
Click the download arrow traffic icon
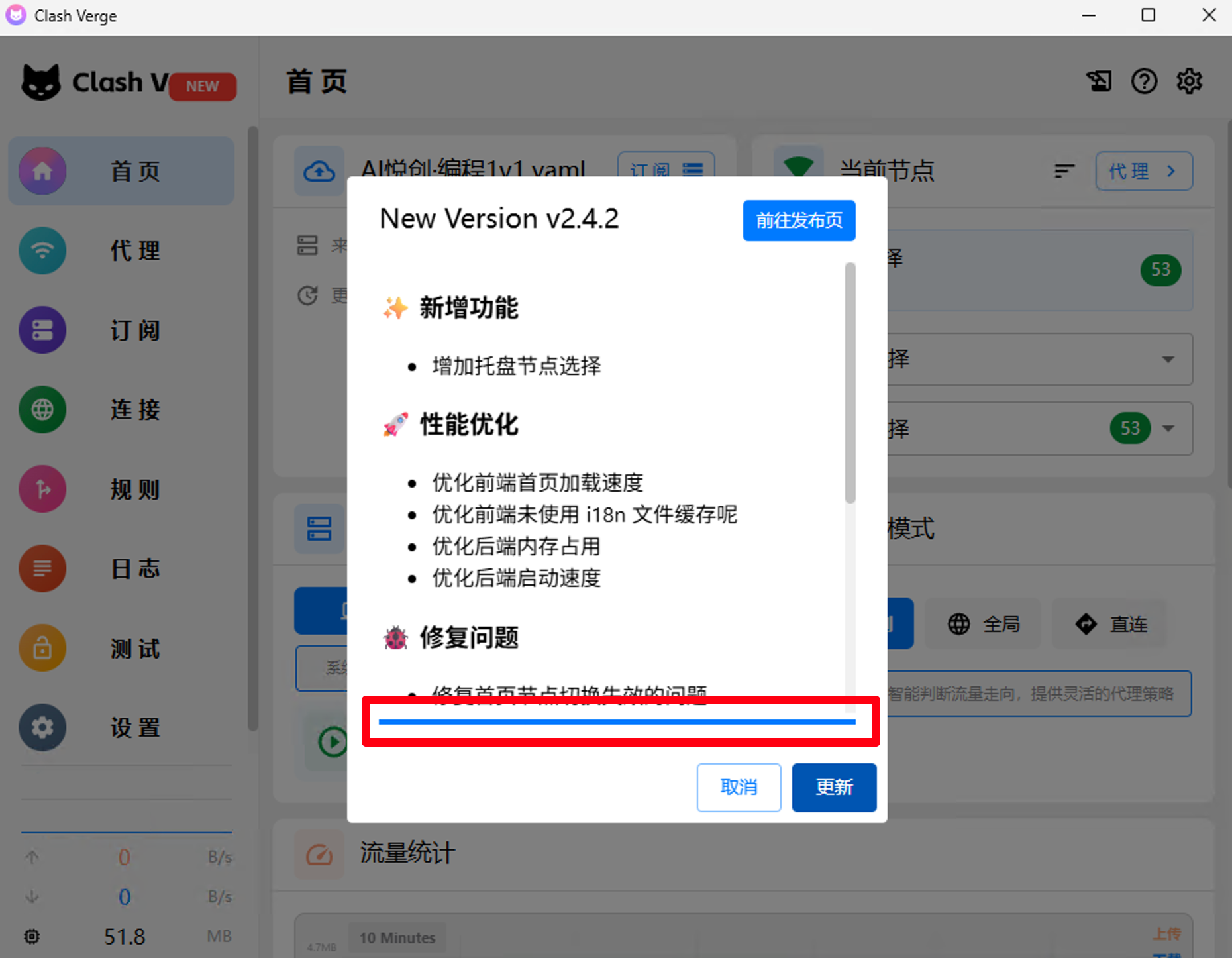pos(32,896)
